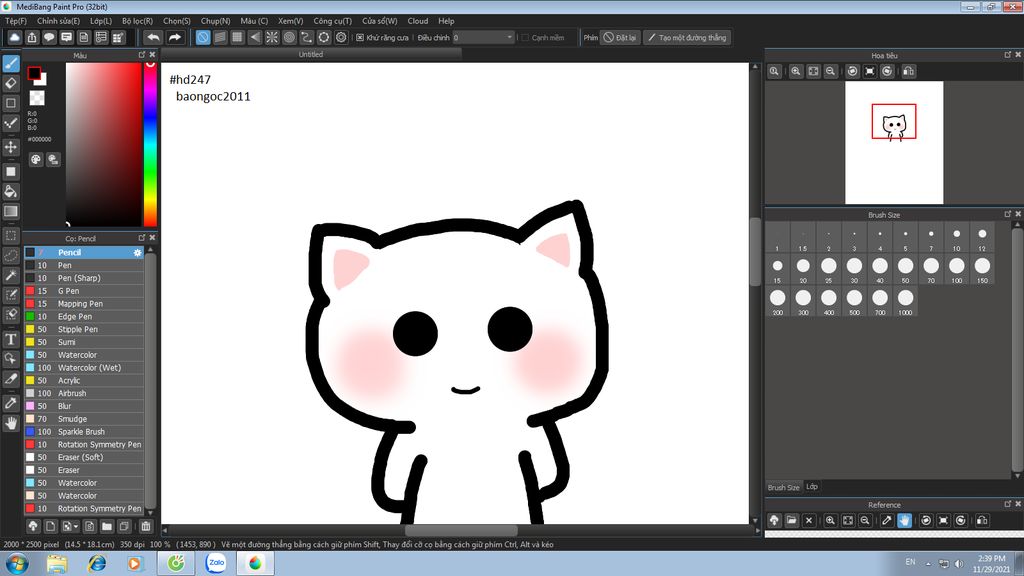Switch to the Lớp tab
This screenshot has width=1024, height=576.
[812, 487]
